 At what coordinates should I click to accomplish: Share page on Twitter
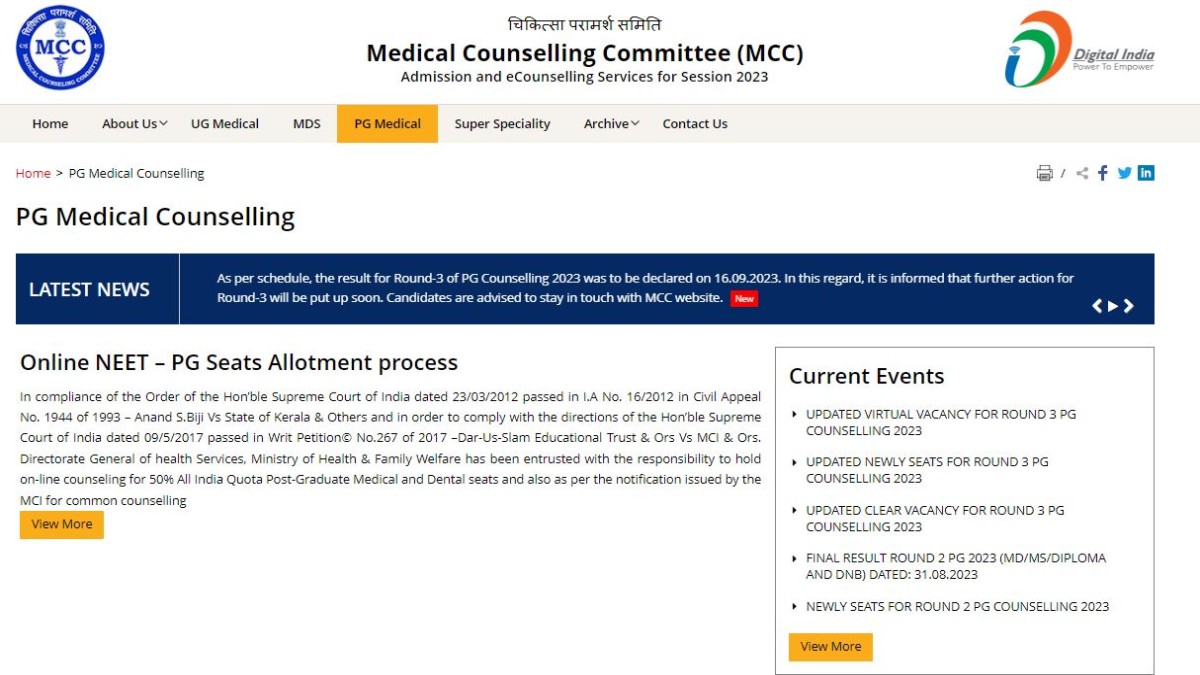point(1124,173)
